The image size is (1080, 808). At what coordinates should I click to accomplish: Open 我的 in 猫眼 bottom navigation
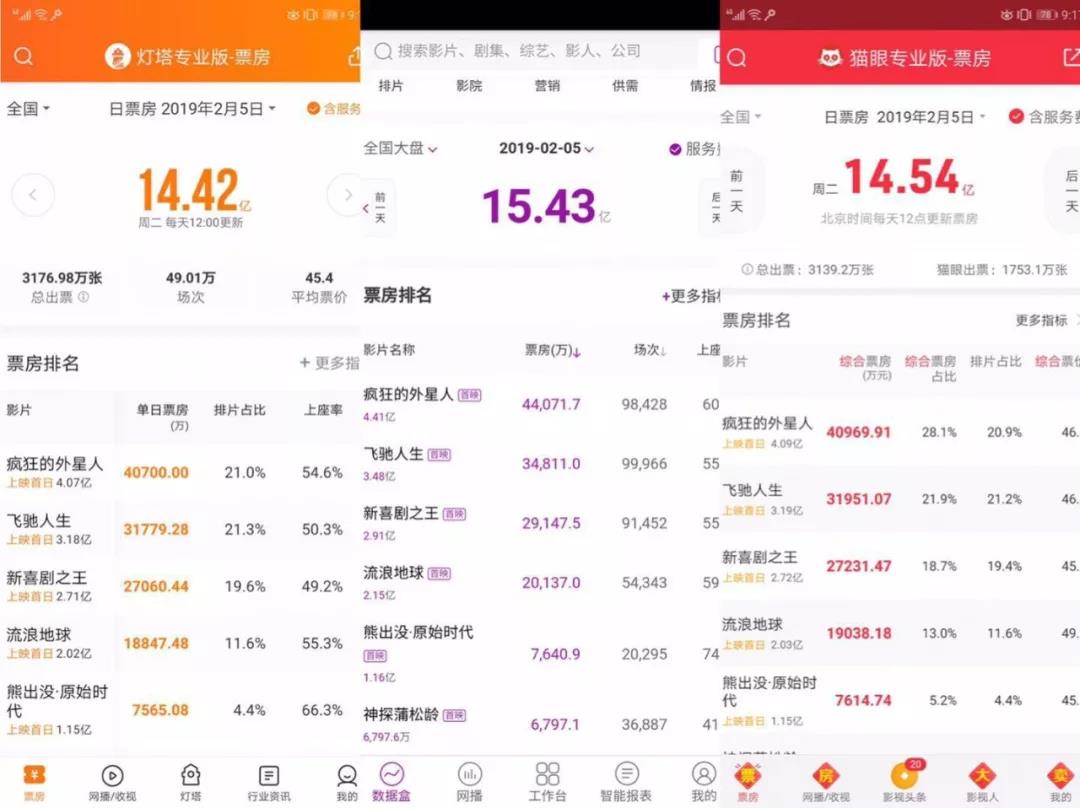point(1061,783)
